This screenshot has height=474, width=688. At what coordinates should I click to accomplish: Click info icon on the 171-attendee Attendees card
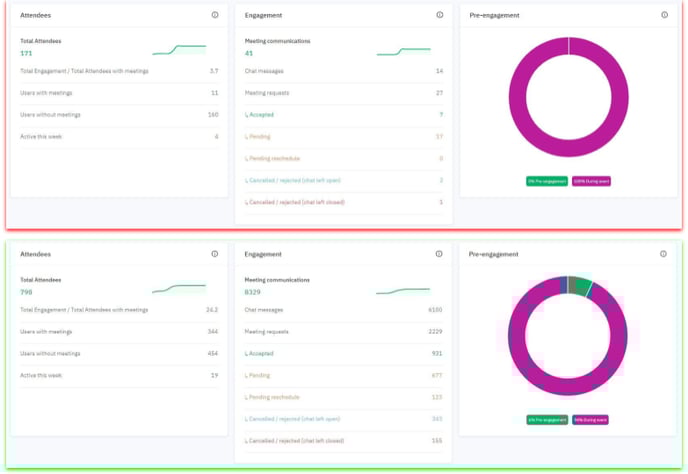pyautogui.click(x=215, y=15)
